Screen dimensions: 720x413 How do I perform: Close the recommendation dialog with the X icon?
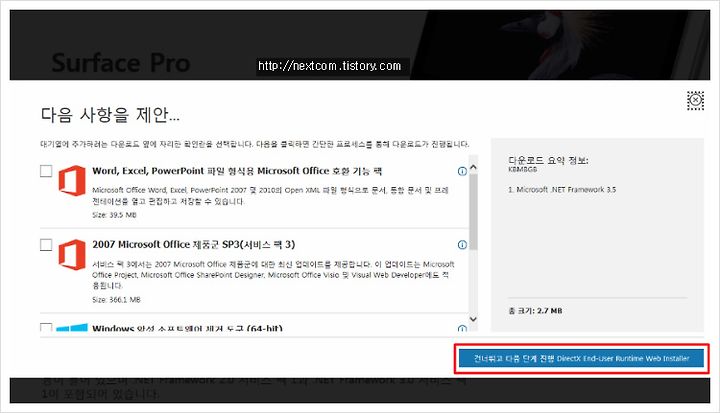click(695, 100)
